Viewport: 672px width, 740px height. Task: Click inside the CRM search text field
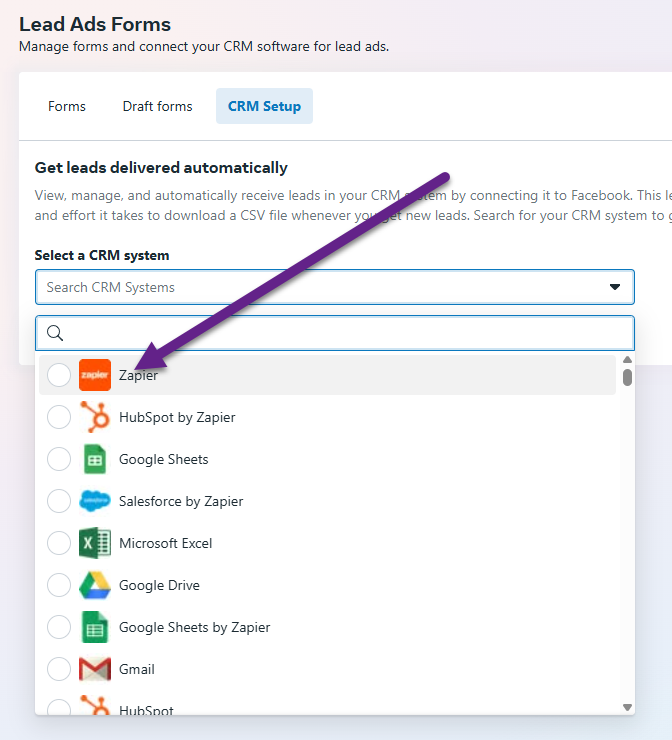345,333
